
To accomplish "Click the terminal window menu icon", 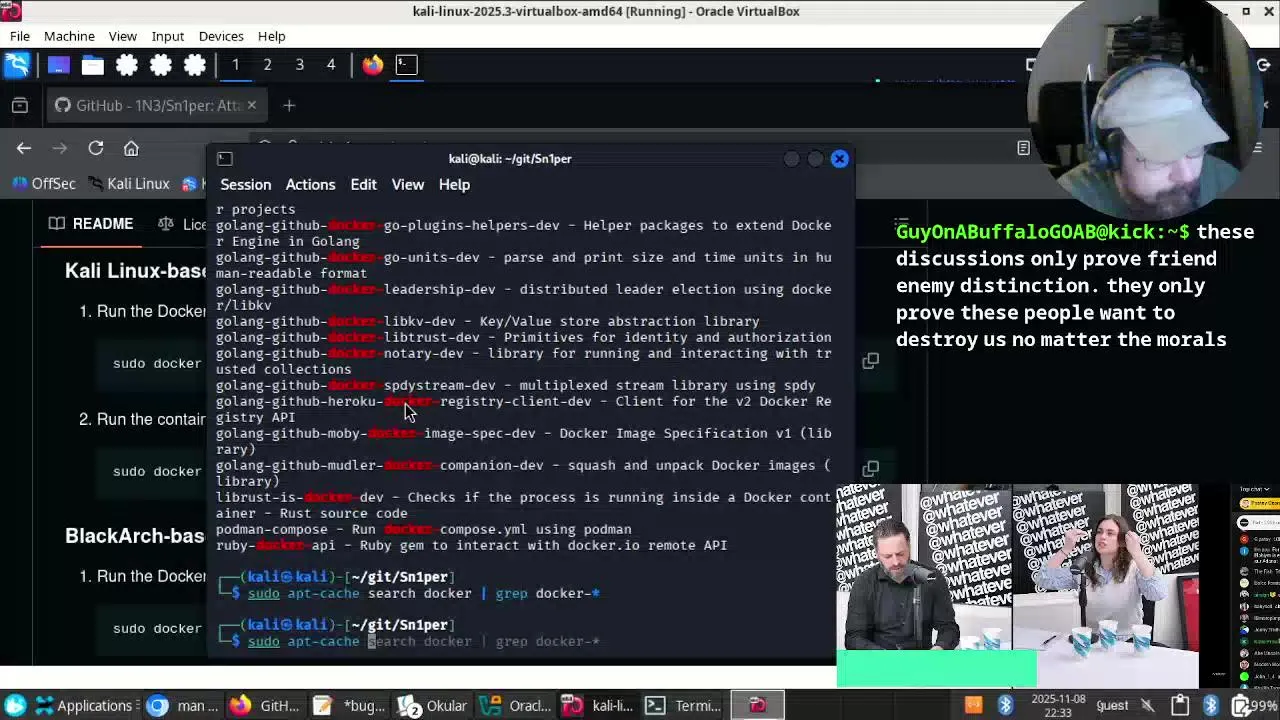I will point(225,159).
